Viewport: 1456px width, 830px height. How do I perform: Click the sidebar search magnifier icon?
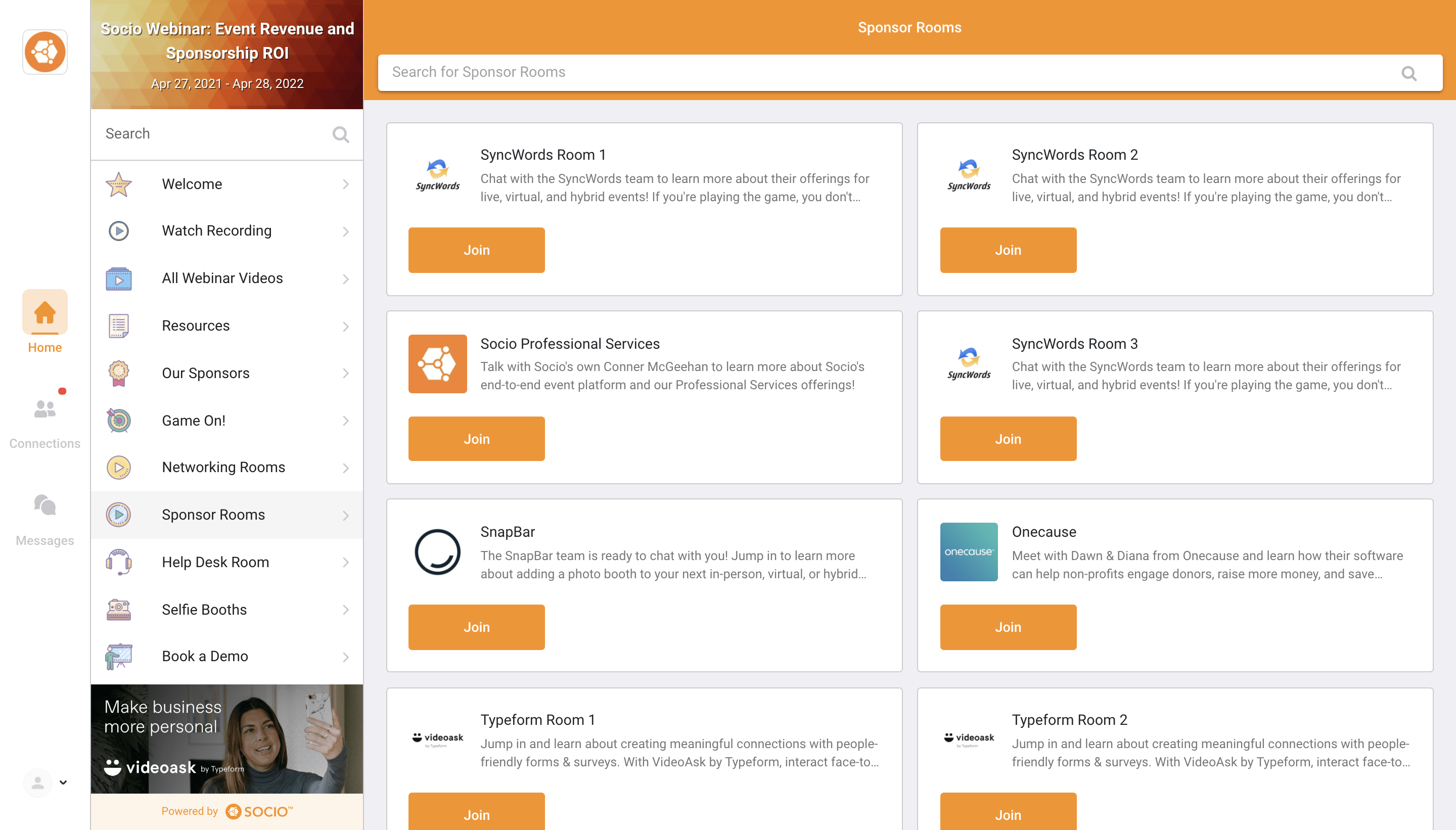[341, 134]
